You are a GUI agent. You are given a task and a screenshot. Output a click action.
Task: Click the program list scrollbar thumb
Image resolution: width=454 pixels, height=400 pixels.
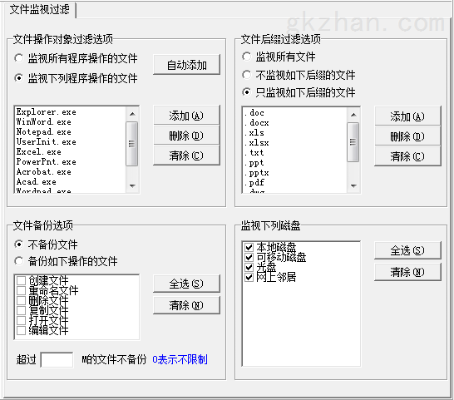click(132, 143)
